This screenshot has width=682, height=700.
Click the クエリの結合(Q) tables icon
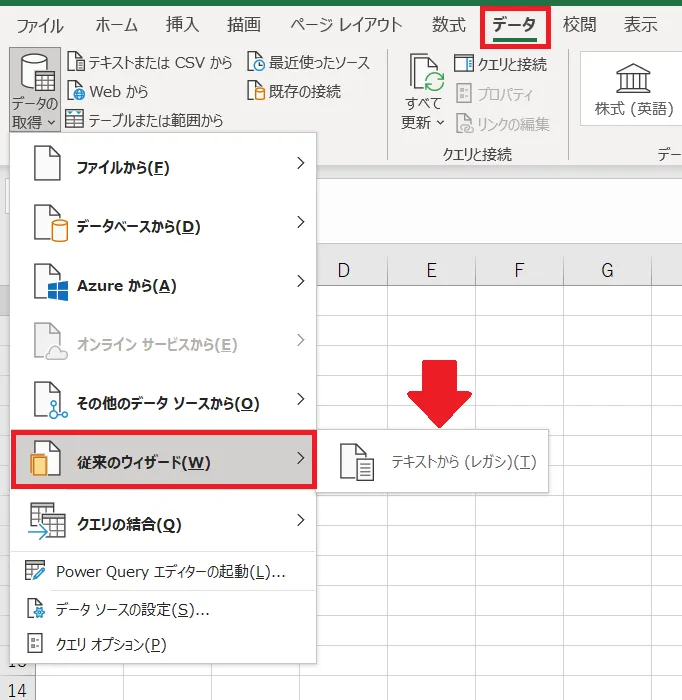(47, 521)
